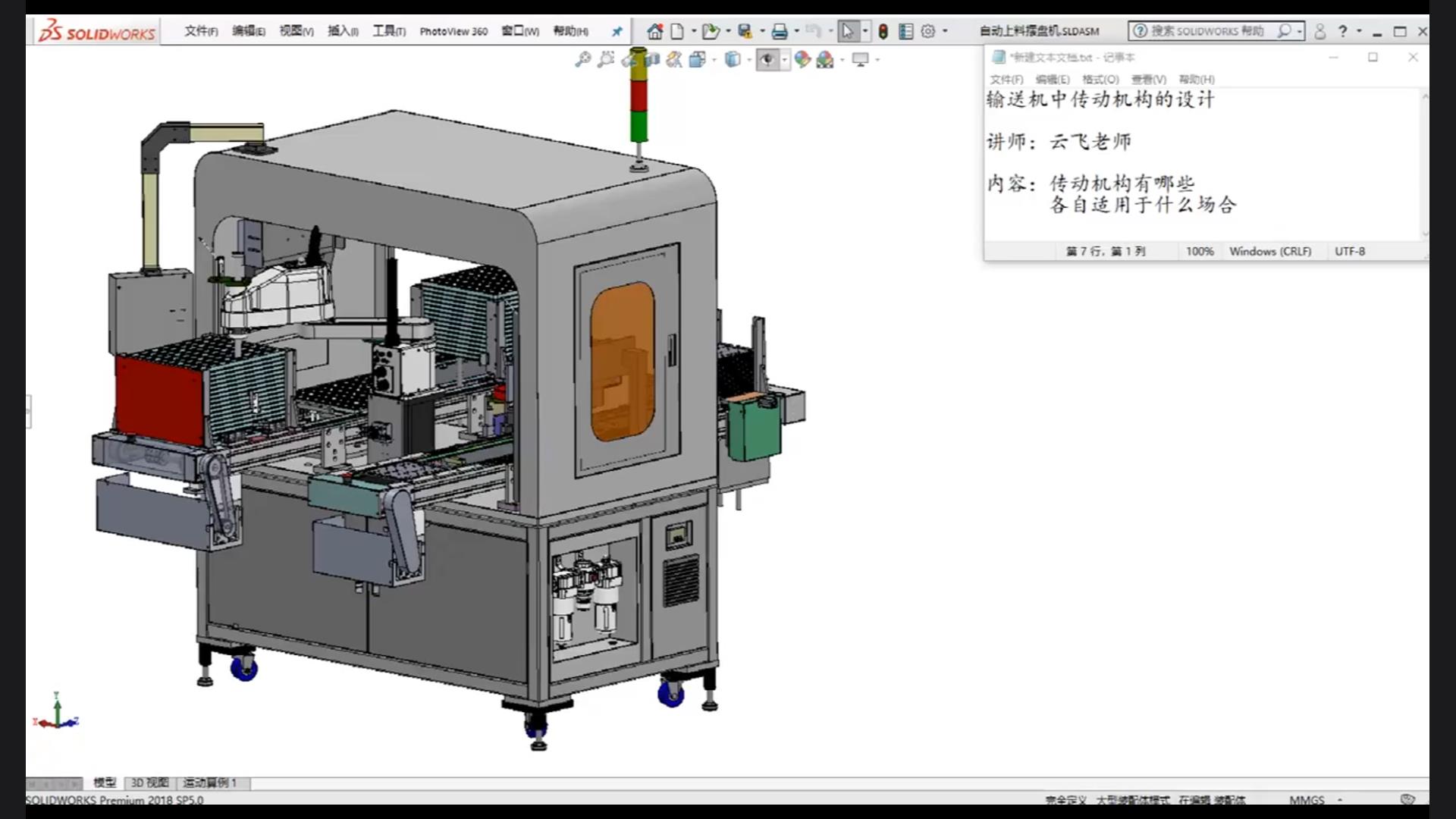Click the Rebuild traffic light icon
Image resolution: width=1456 pixels, height=819 pixels.
[x=883, y=31]
